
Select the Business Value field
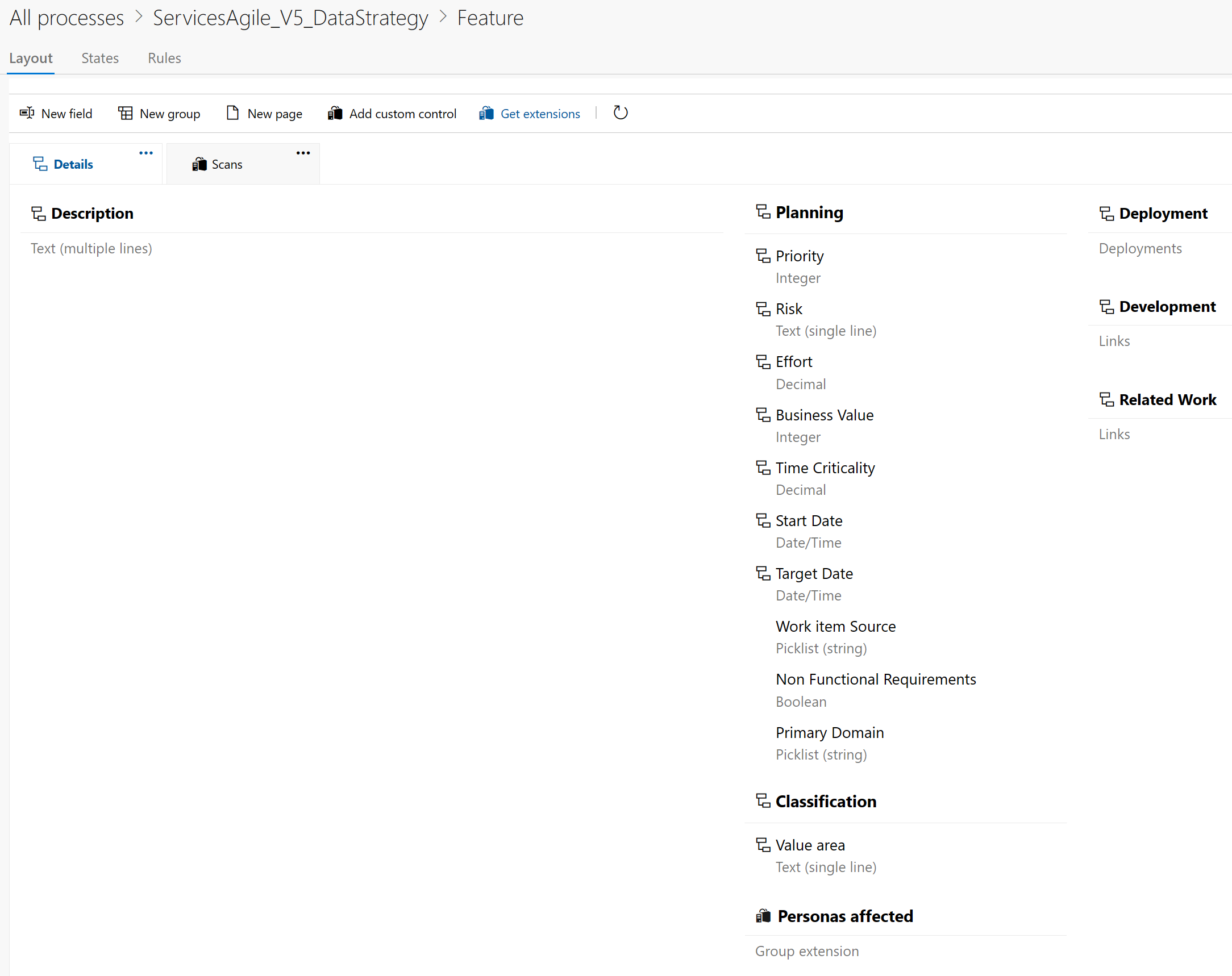[824, 414]
